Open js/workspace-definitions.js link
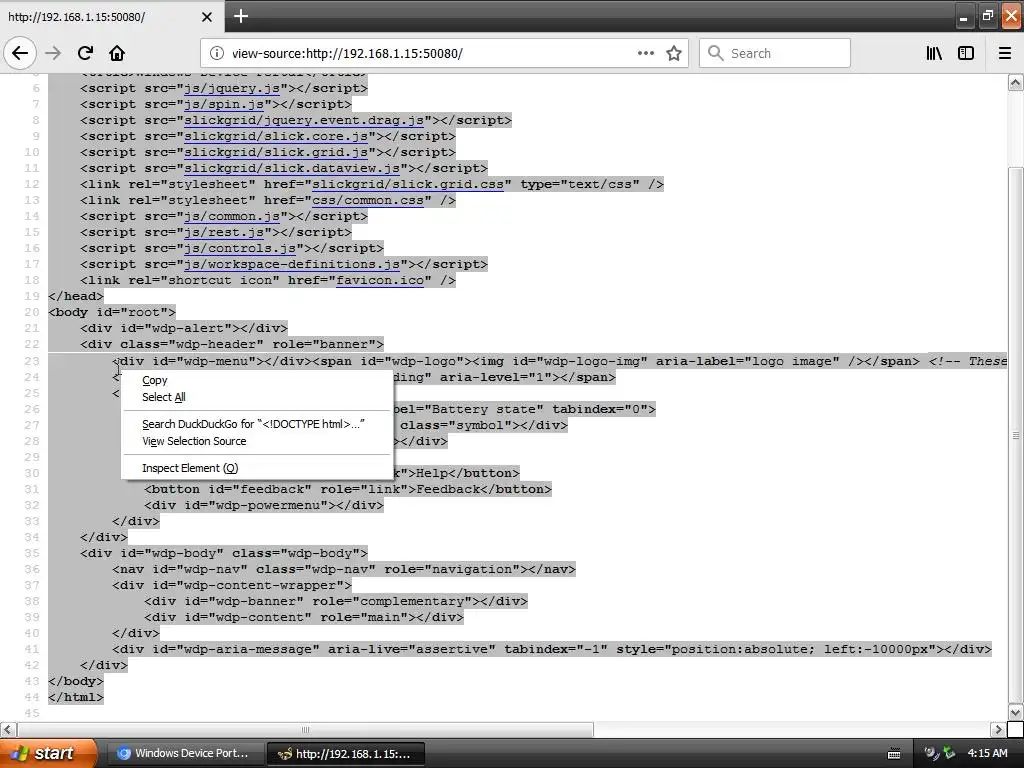The image size is (1024, 768). coord(292,264)
